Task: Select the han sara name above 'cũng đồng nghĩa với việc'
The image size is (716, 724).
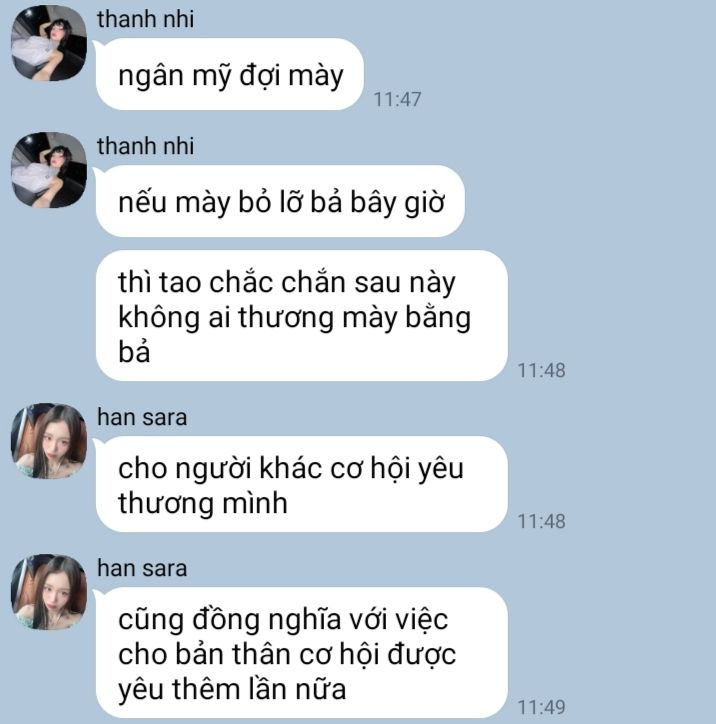Action: tap(142, 568)
